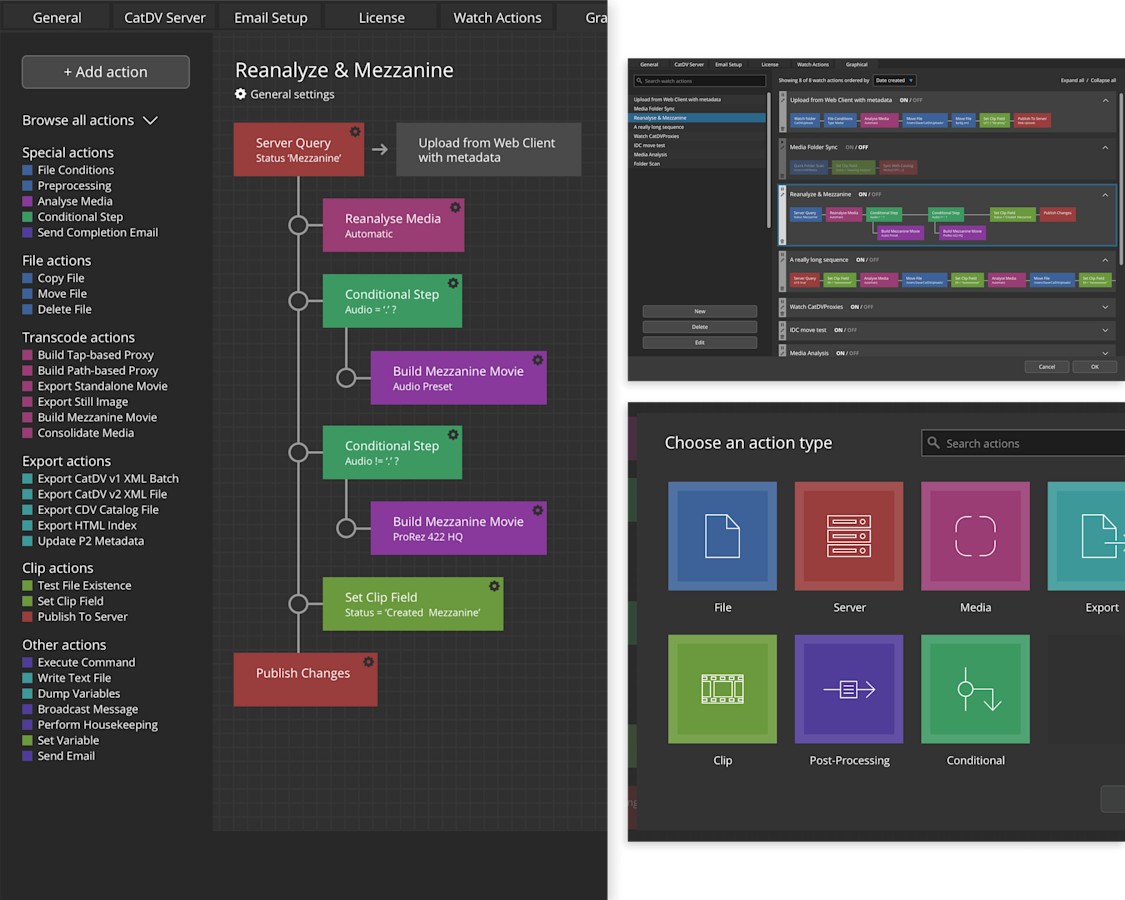Open gear settings on Server Query block
The width and height of the screenshot is (1125, 900).
[355, 131]
